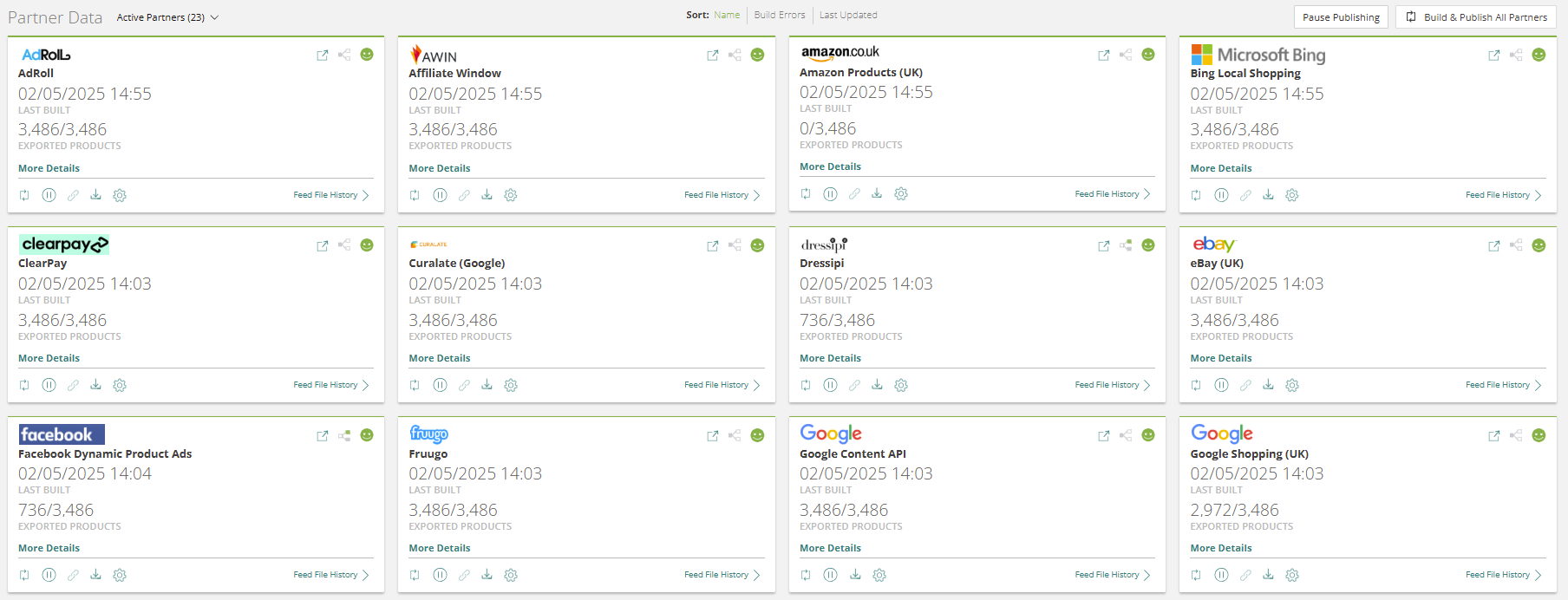Expand More Details for Facebook Dynamic Product Ads
The height and width of the screenshot is (600, 1568).
tap(49, 548)
